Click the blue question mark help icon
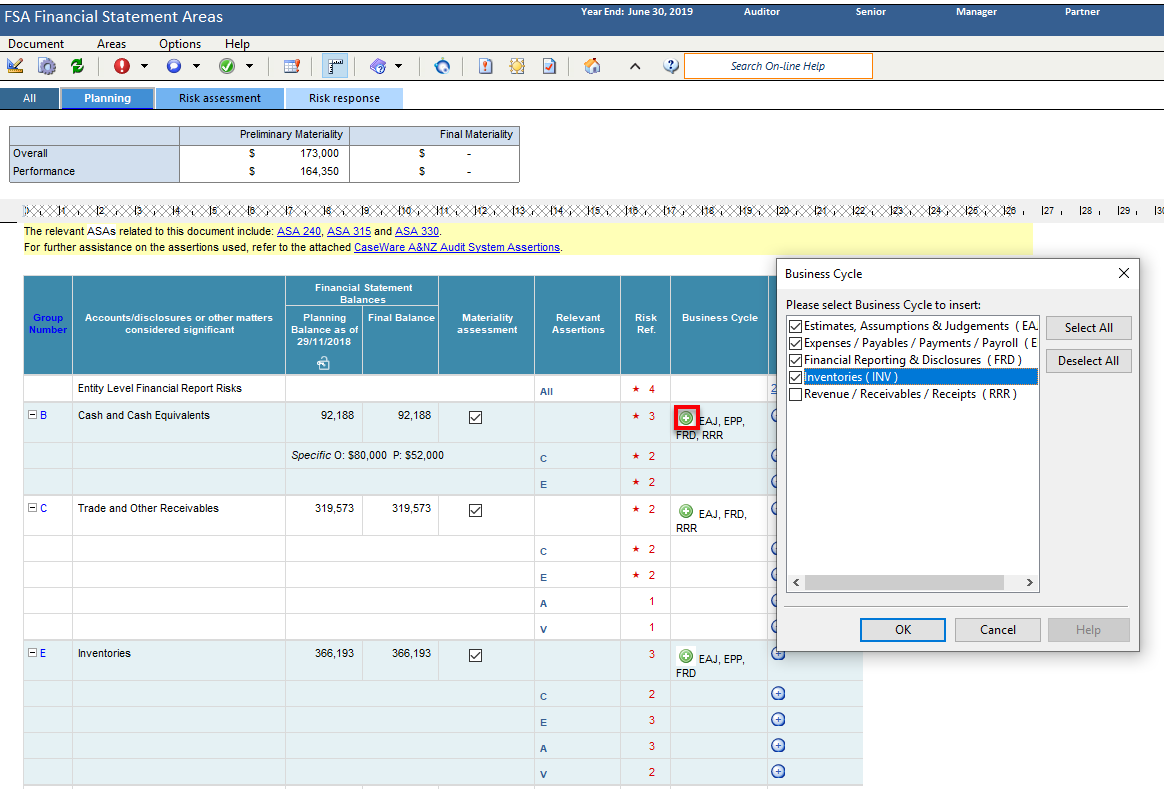This screenshot has width=1164, height=789. [x=670, y=66]
